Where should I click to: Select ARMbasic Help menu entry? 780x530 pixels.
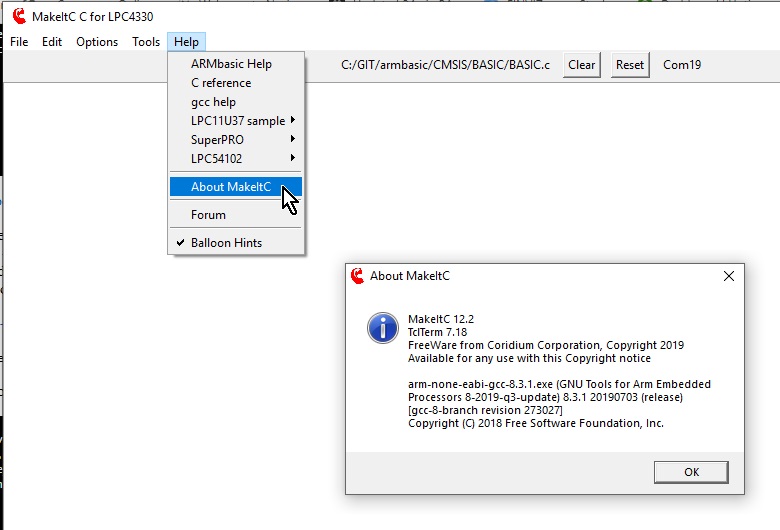(x=231, y=64)
